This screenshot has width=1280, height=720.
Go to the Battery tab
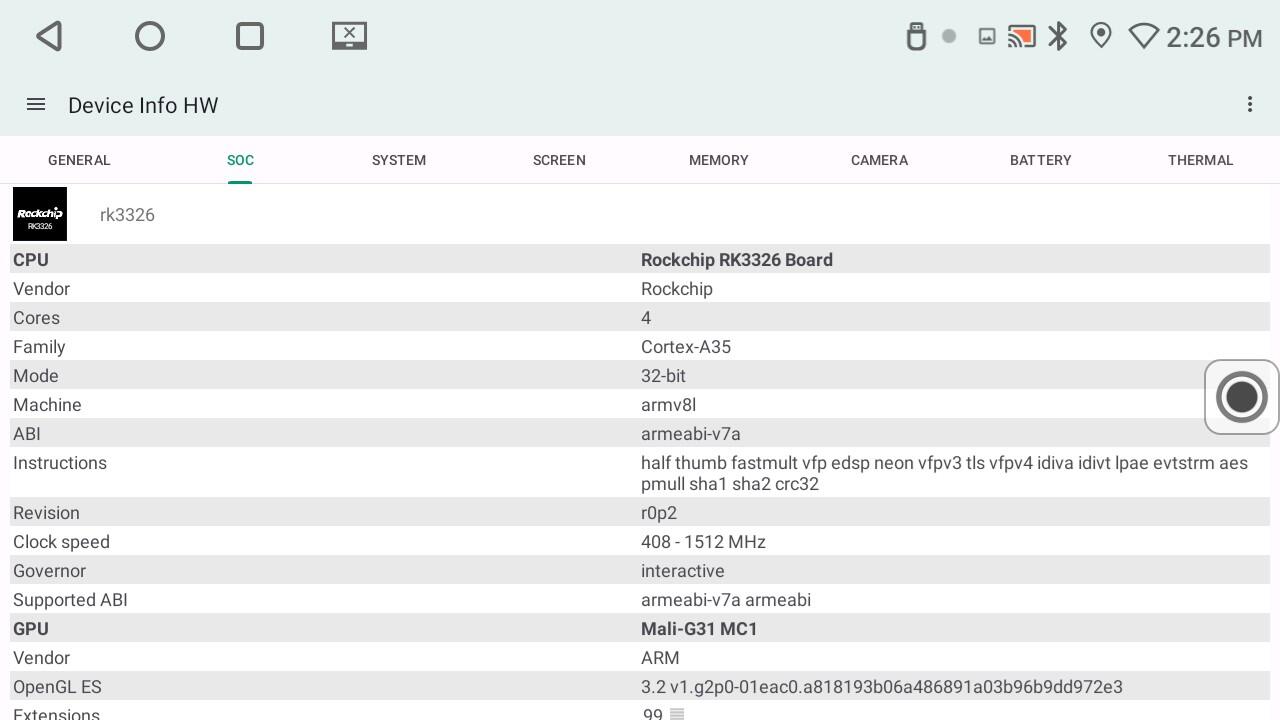tap(1040, 160)
